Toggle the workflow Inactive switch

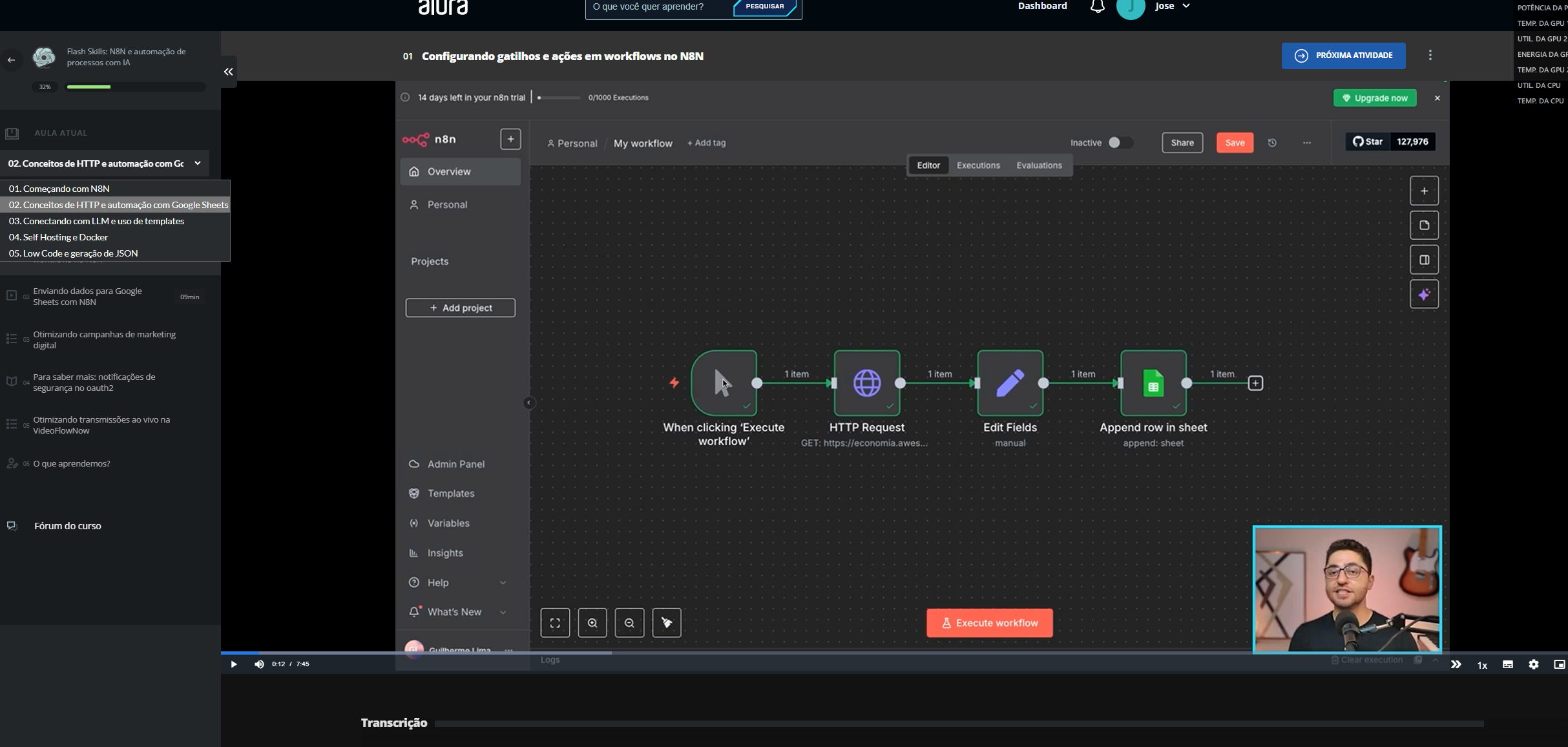coord(1120,143)
